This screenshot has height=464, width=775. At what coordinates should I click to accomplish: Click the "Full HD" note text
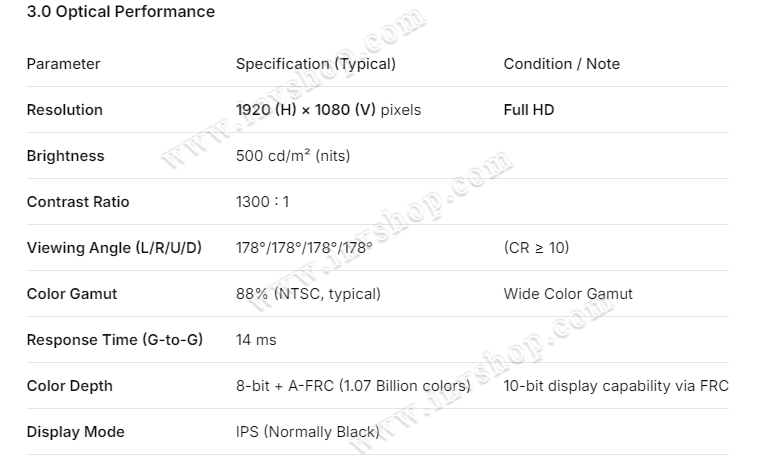tap(529, 110)
